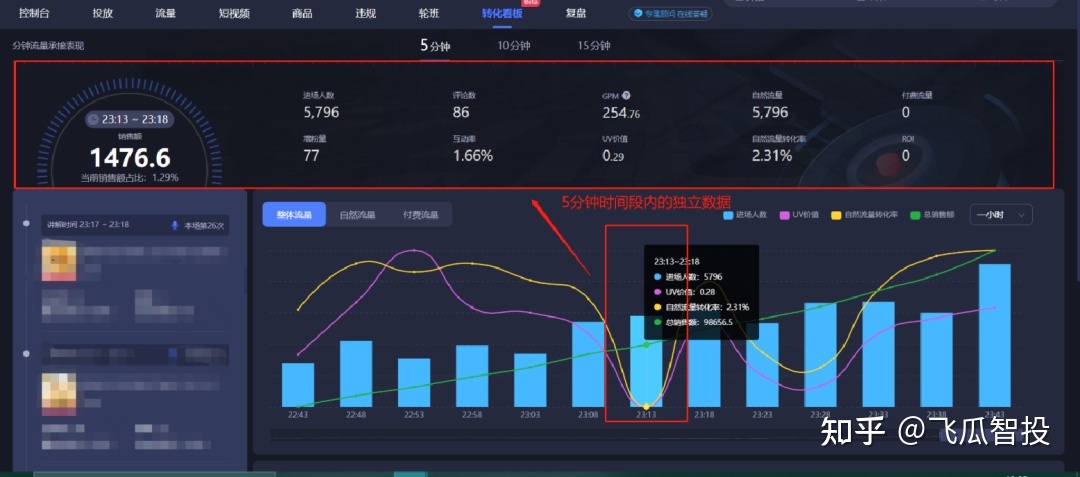Select the 自然流量 chart filter button
This screenshot has height=477, width=1080.
point(355,214)
